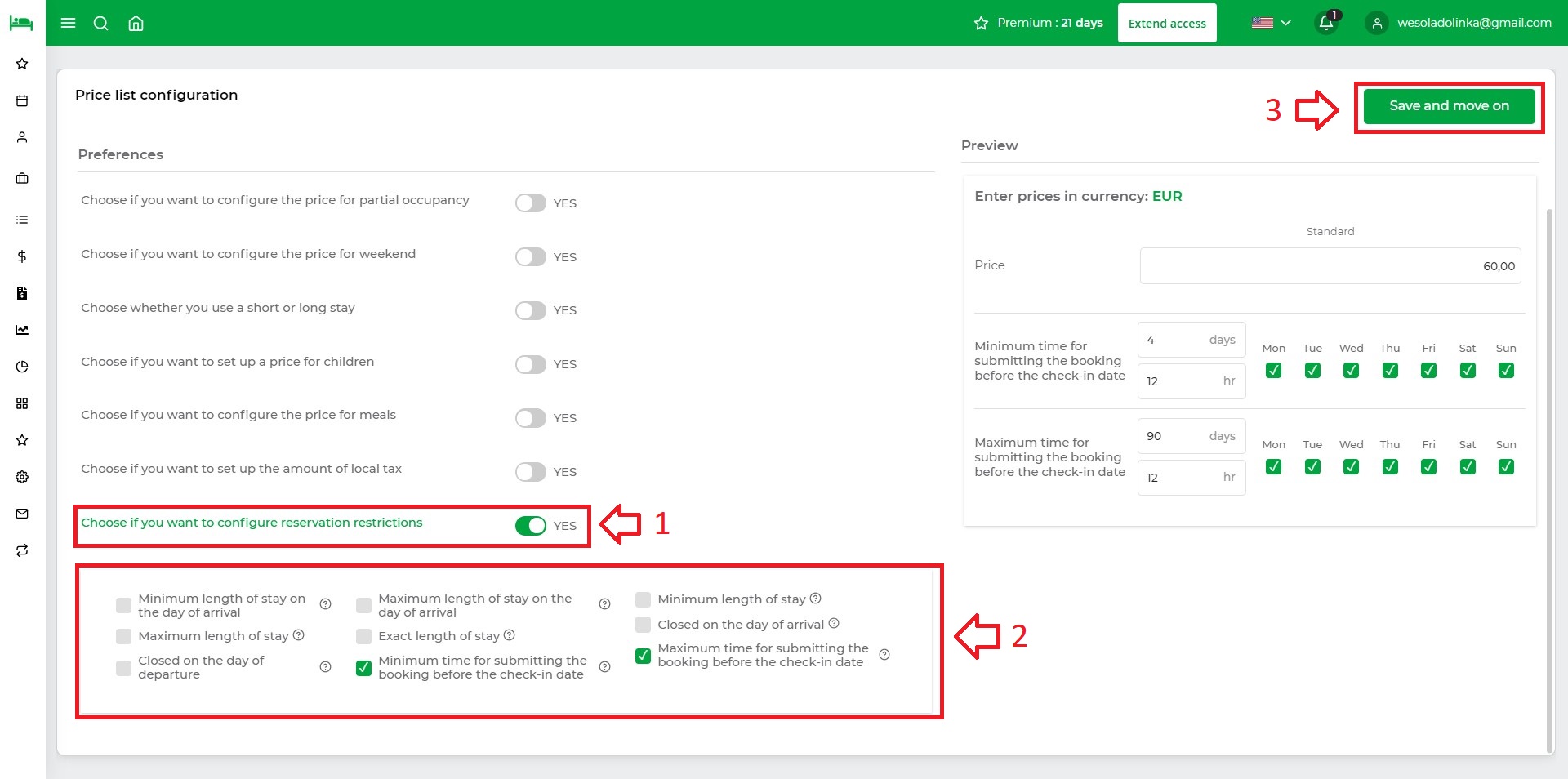Open the invoice document icon in sidebar
The height and width of the screenshot is (779, 1568).
[22, 293]
